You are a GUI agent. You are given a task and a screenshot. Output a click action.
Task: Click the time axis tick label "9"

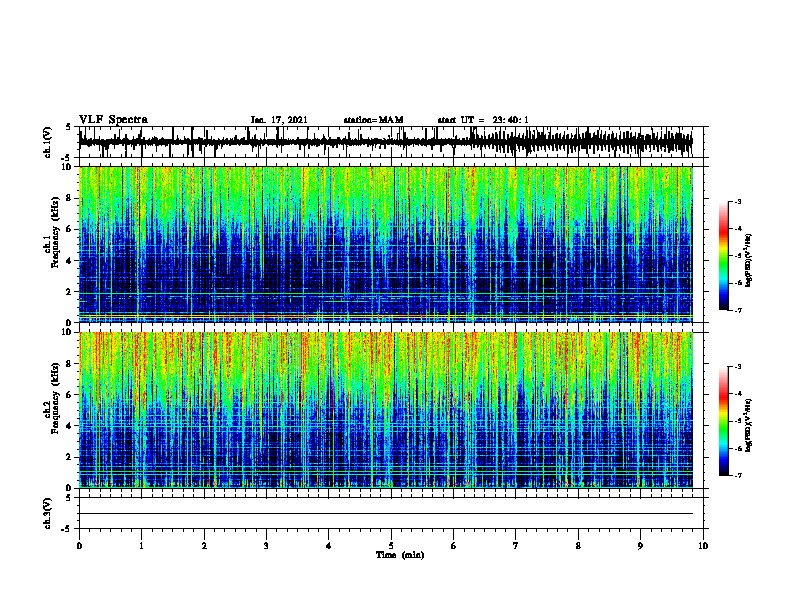tap(640, 546)
